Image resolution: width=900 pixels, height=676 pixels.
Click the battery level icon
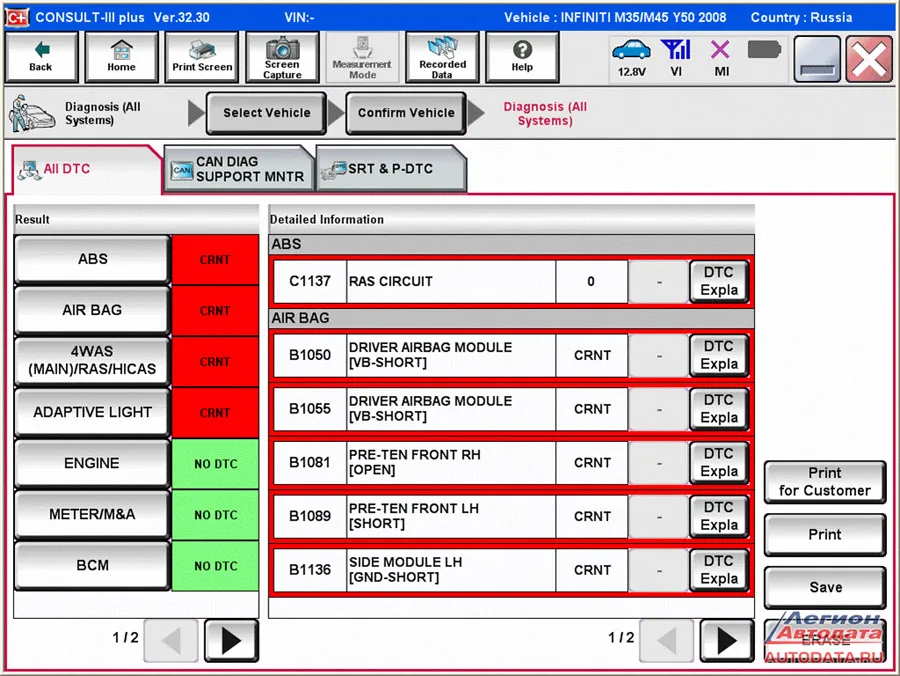(x=764, y=50)
